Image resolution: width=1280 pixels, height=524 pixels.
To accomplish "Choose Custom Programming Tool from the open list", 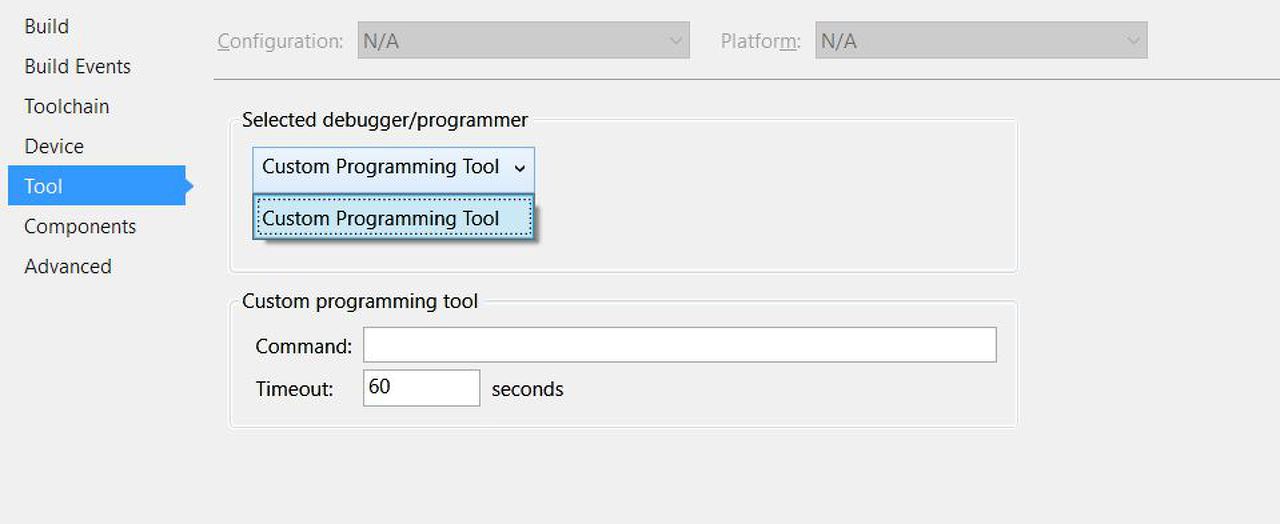I will 393,219.
